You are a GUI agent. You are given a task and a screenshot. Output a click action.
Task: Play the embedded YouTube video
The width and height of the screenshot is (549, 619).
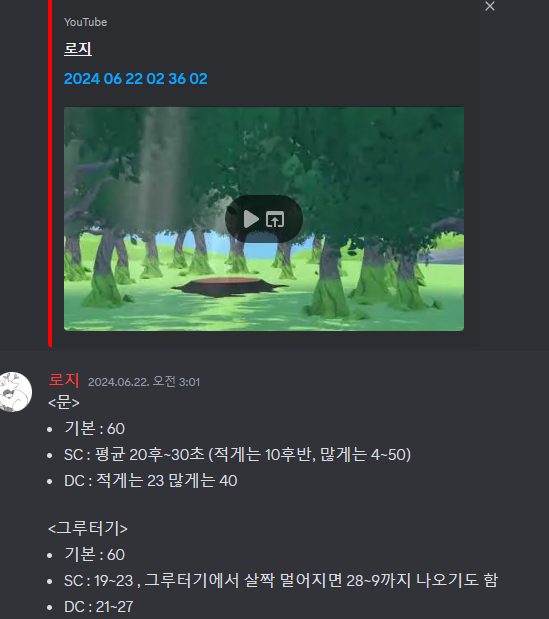(x=251, y=219)
